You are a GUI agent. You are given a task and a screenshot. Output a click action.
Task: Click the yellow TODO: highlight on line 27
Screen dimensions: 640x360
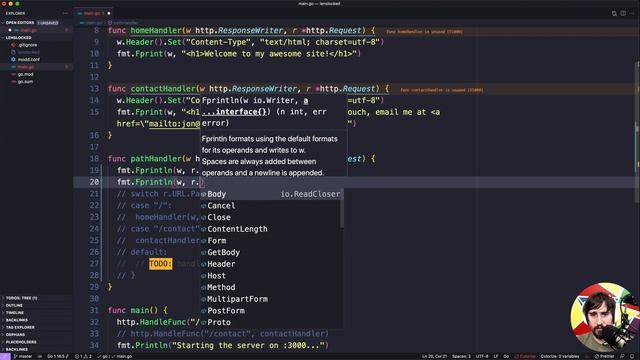click(160, 264)
